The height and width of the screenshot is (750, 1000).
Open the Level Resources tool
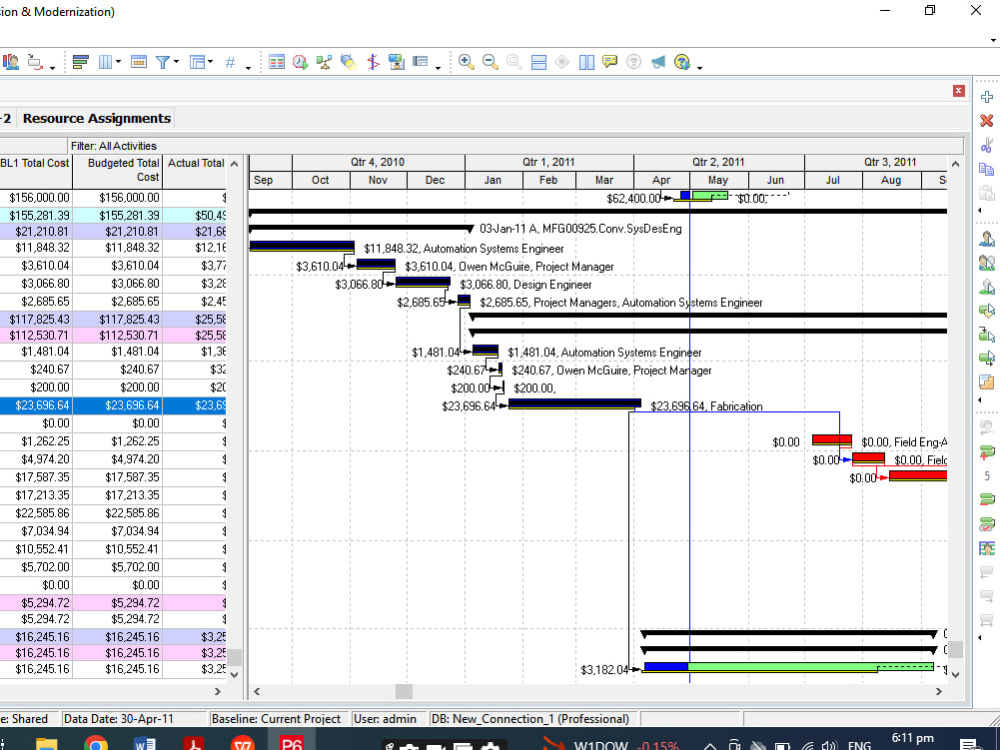click(x=324, y=62)
